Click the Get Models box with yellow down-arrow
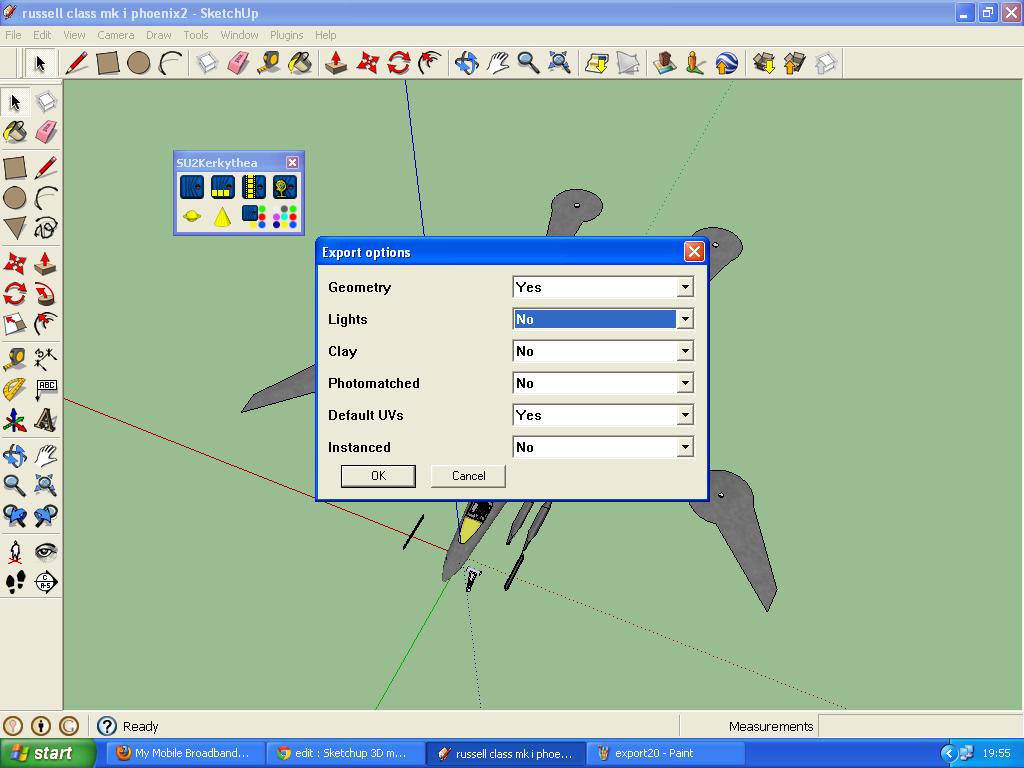Viewport: 1024px width, 768px height. (x=763, y=63)
